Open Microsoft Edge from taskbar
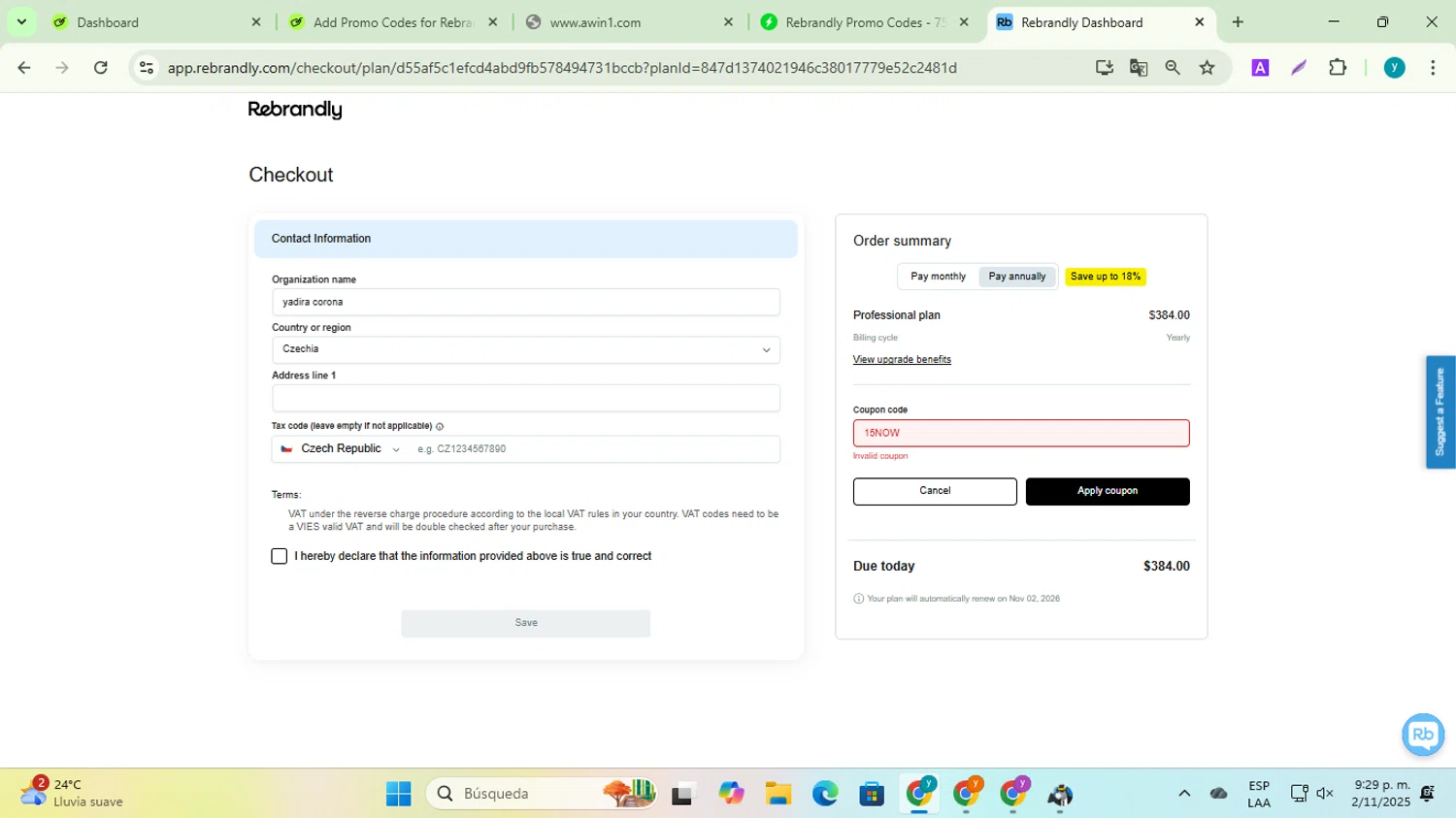The height and width of the screenshot is (818, 1456). coord(825,794)
